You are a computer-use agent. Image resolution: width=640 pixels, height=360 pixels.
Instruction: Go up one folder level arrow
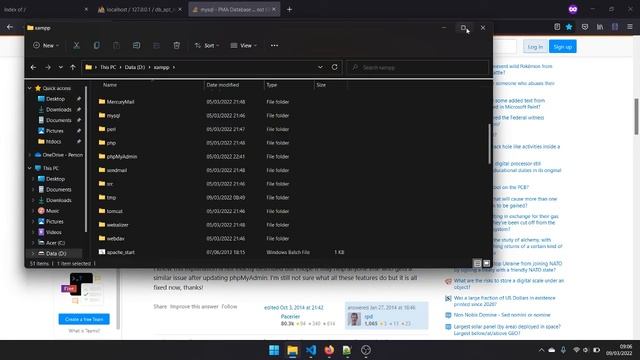73,67
